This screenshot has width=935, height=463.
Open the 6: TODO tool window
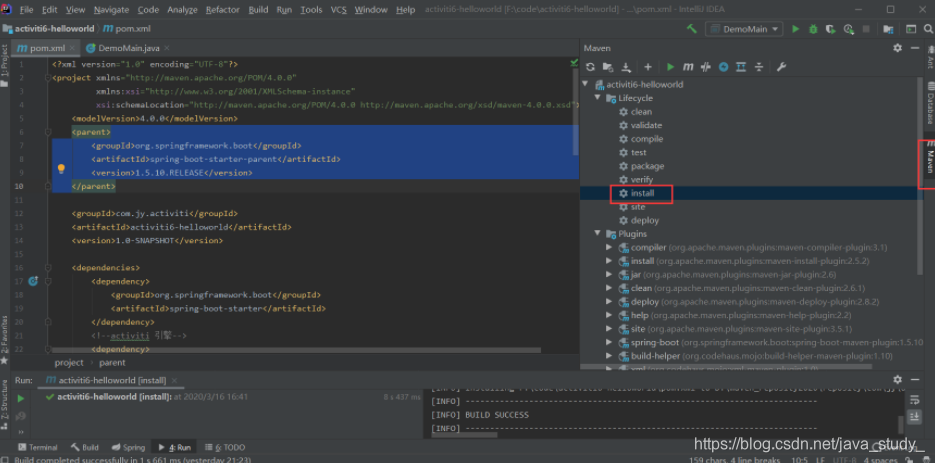tap(225, 447)
